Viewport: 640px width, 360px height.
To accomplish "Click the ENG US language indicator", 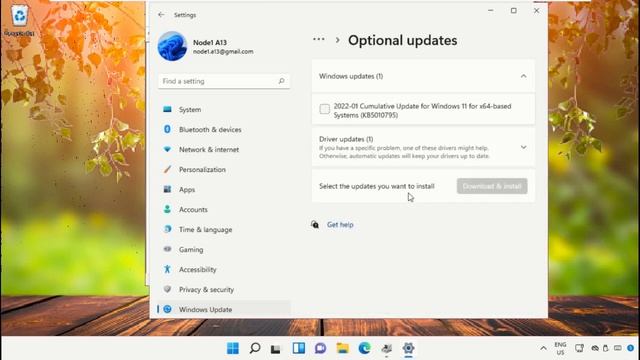I will (560, 348).
